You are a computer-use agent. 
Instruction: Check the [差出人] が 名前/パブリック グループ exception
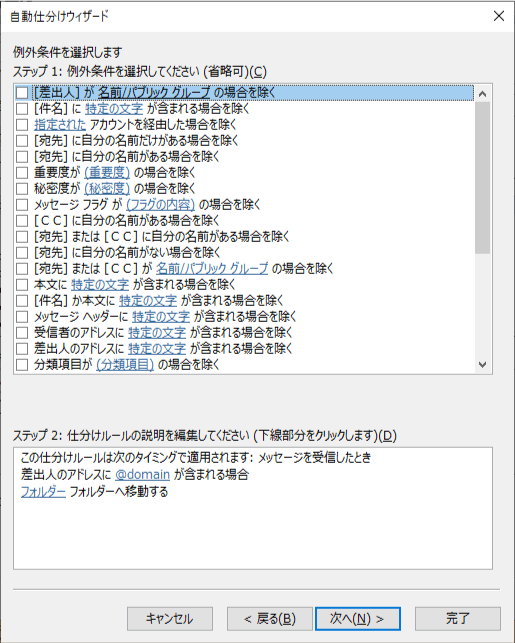[22, 93]
